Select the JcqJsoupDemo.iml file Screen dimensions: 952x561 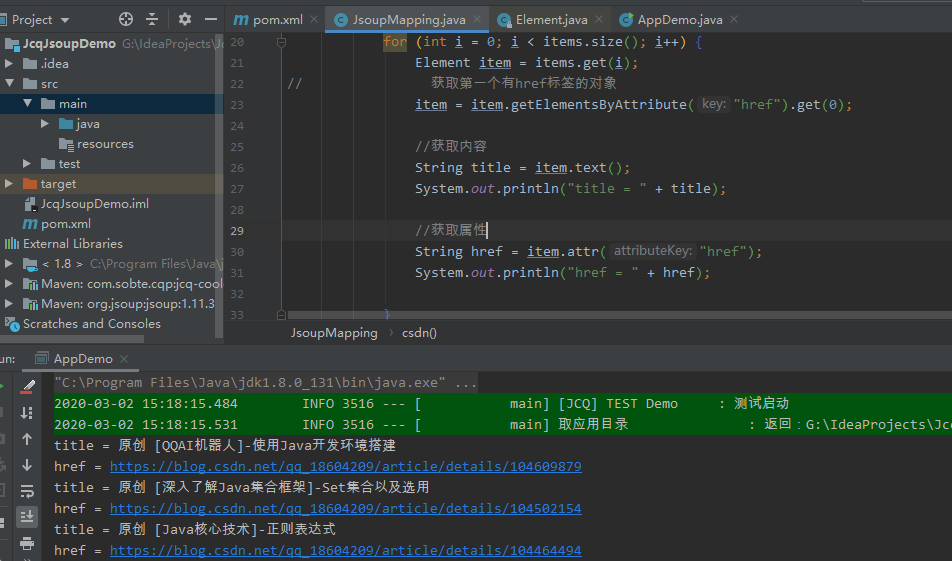pos(95,204)
